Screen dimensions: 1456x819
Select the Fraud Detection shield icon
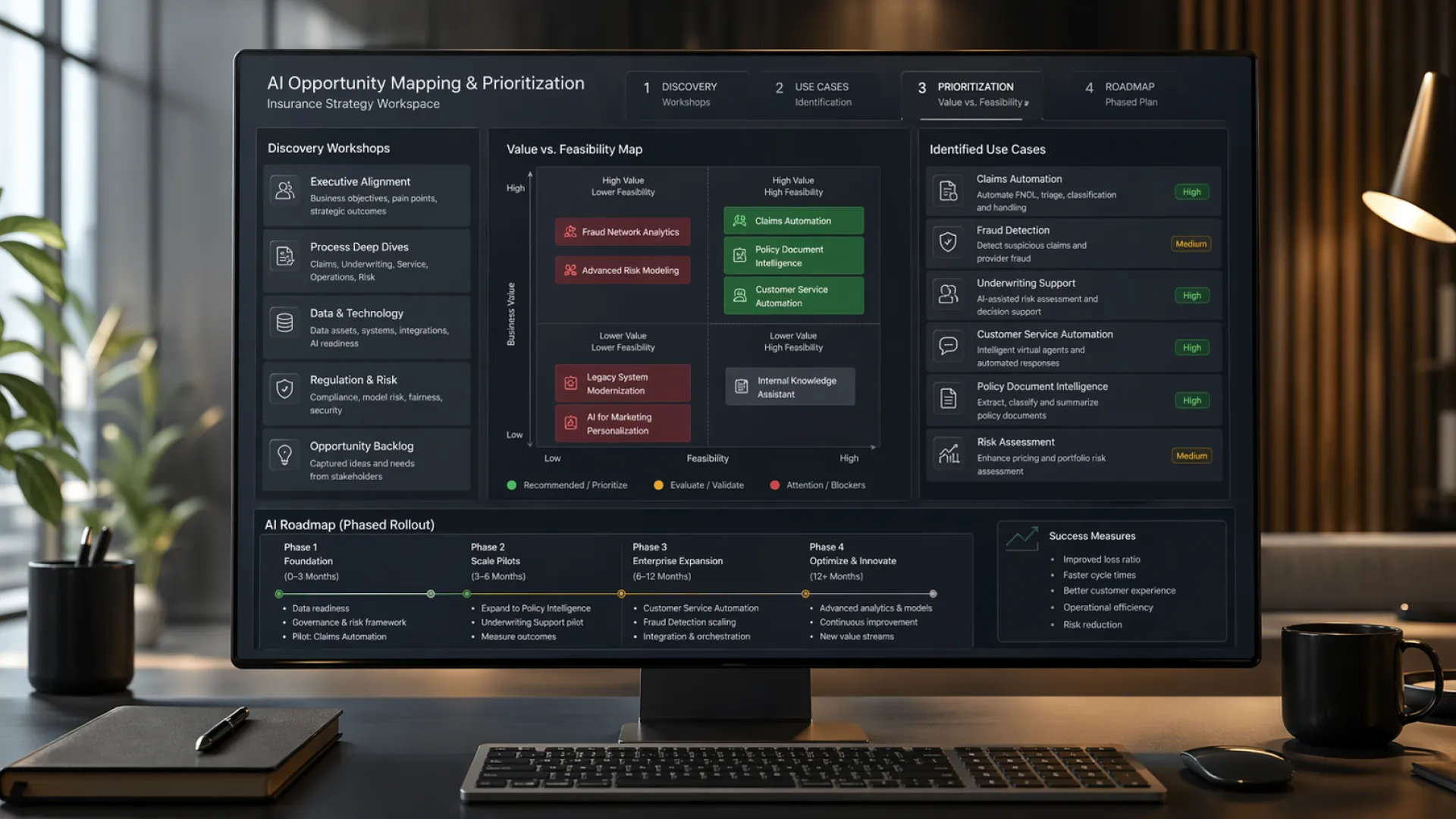coord(948,241)
